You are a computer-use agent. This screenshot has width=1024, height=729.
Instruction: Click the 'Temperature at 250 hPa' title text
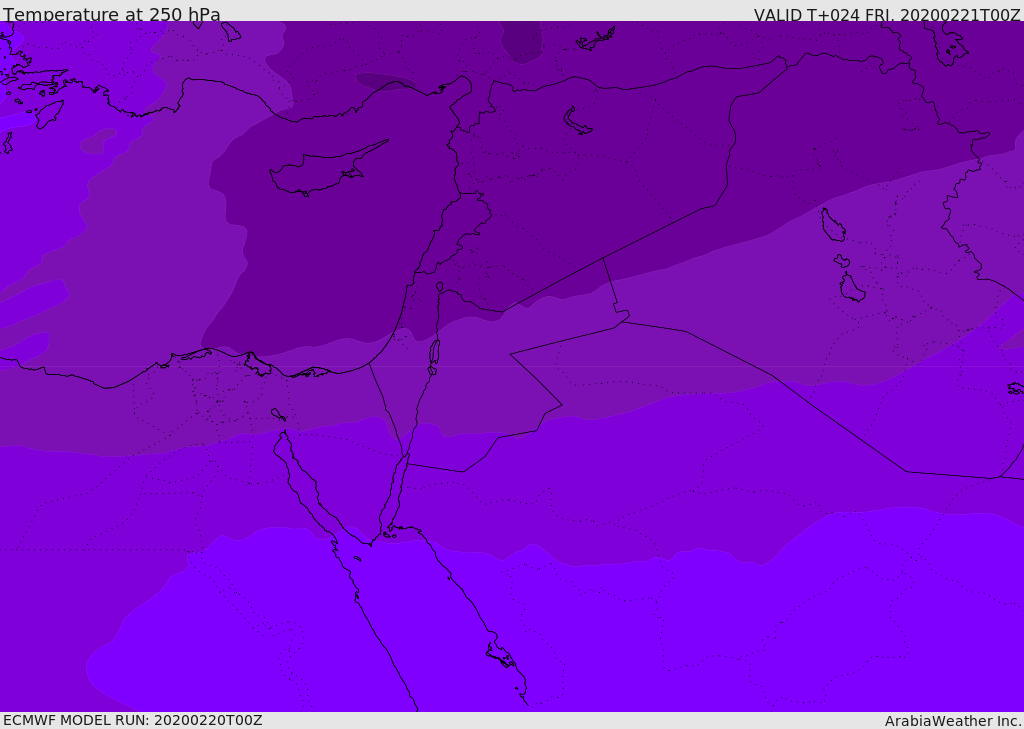[112, 14]
